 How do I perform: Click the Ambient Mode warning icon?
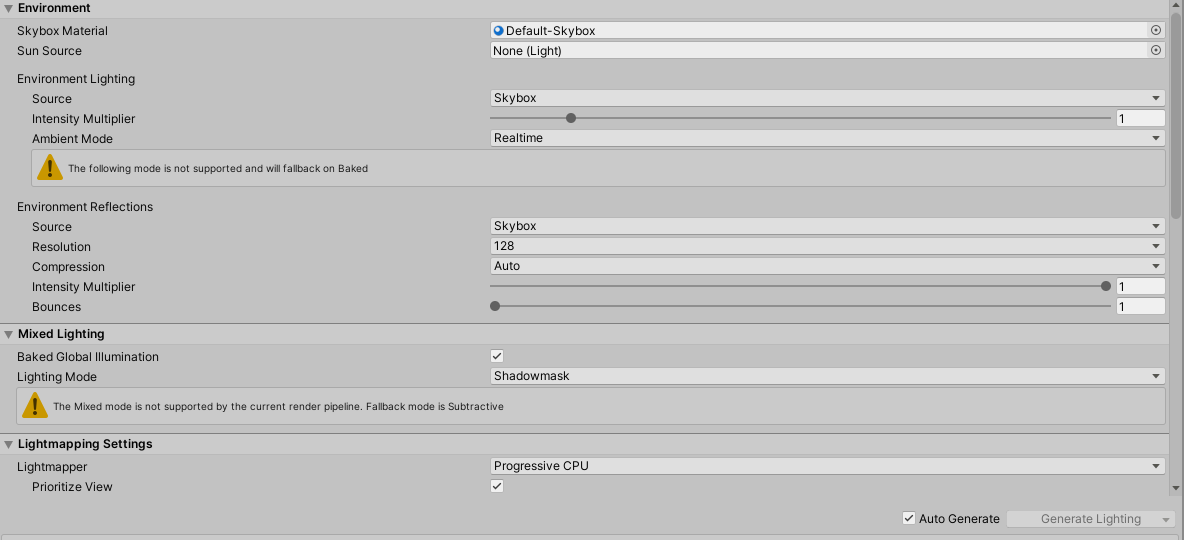(50, 168)
